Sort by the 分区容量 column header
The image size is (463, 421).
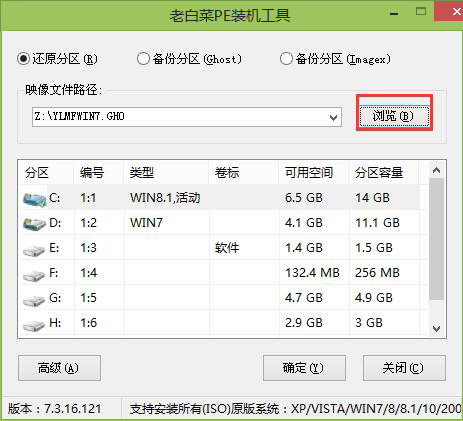[x=384, y=173]
